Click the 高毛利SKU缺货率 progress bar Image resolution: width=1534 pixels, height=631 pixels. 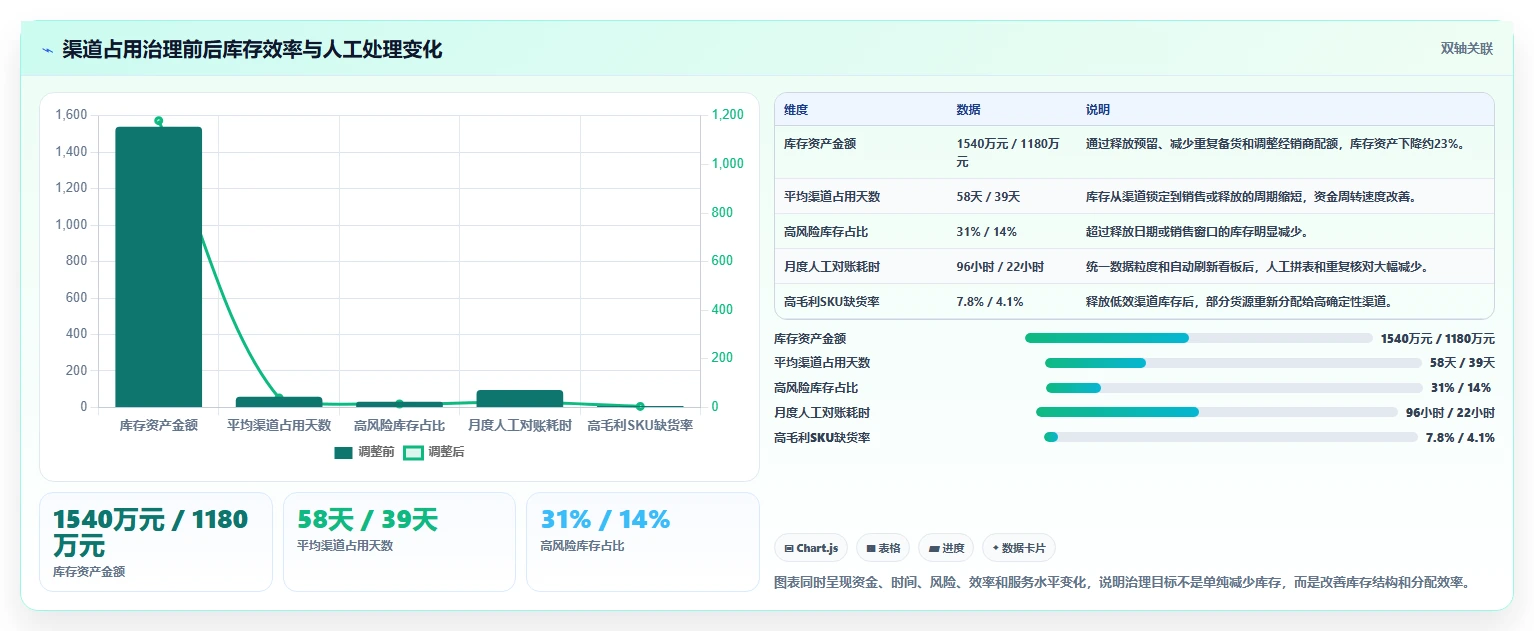[1231, 437]
